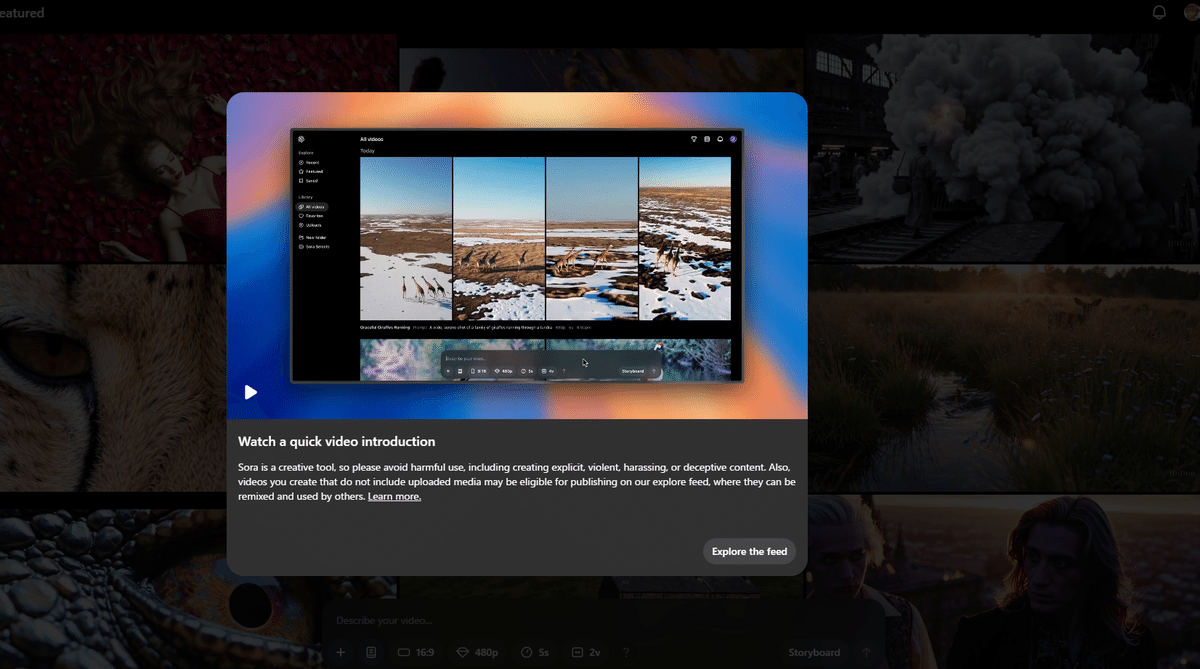Click the Describe your video input field
1200x669 pixels.
(600, 621)
